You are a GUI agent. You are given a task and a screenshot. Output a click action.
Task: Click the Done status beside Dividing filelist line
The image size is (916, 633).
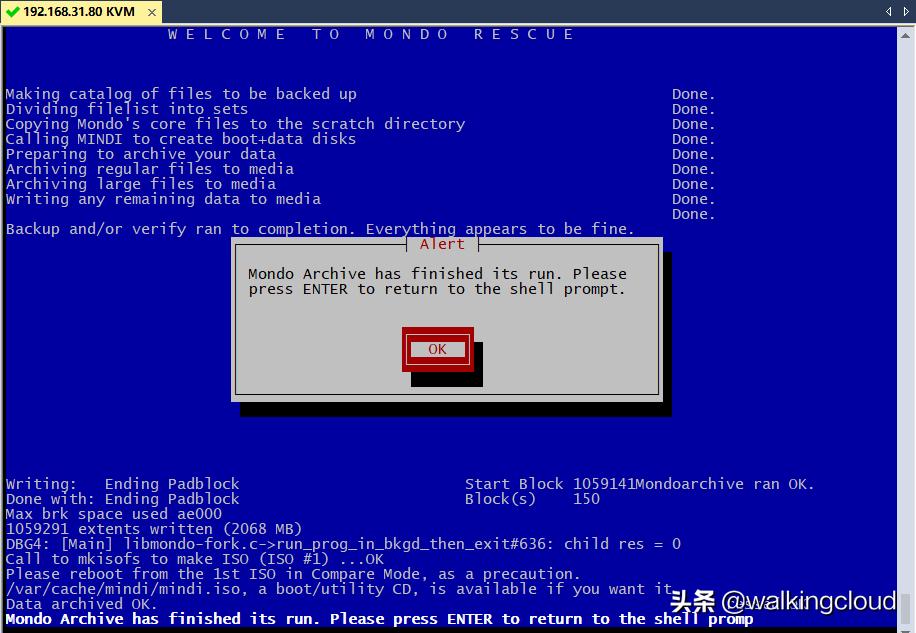(697, 108)
